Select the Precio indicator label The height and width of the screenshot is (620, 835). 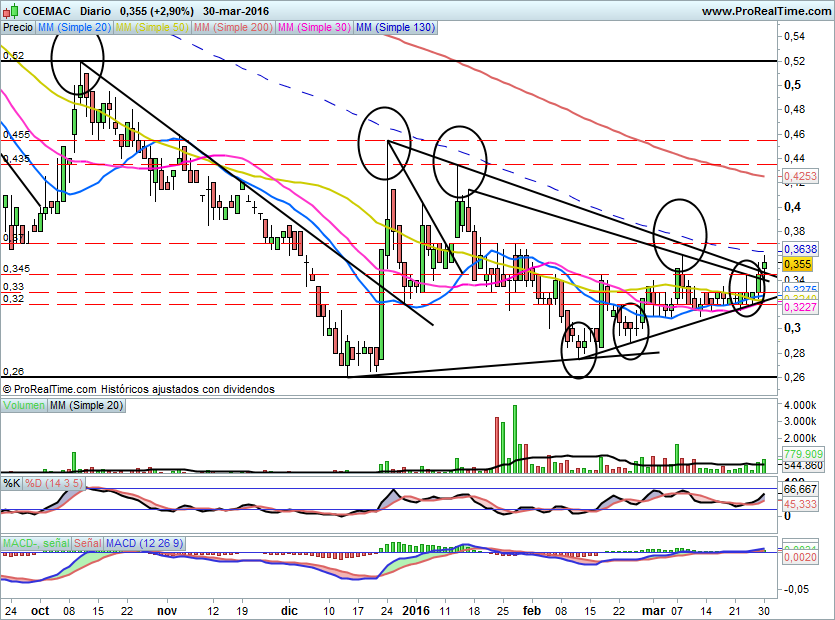point(17,28)
